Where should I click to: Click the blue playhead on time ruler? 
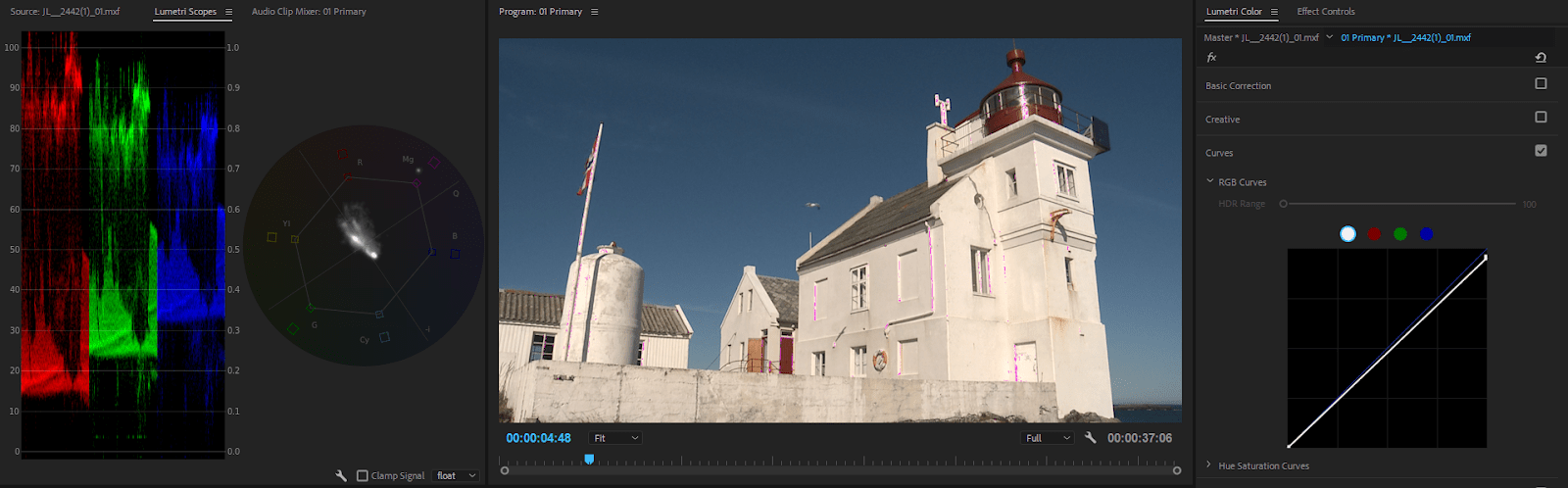pos(589,459)
